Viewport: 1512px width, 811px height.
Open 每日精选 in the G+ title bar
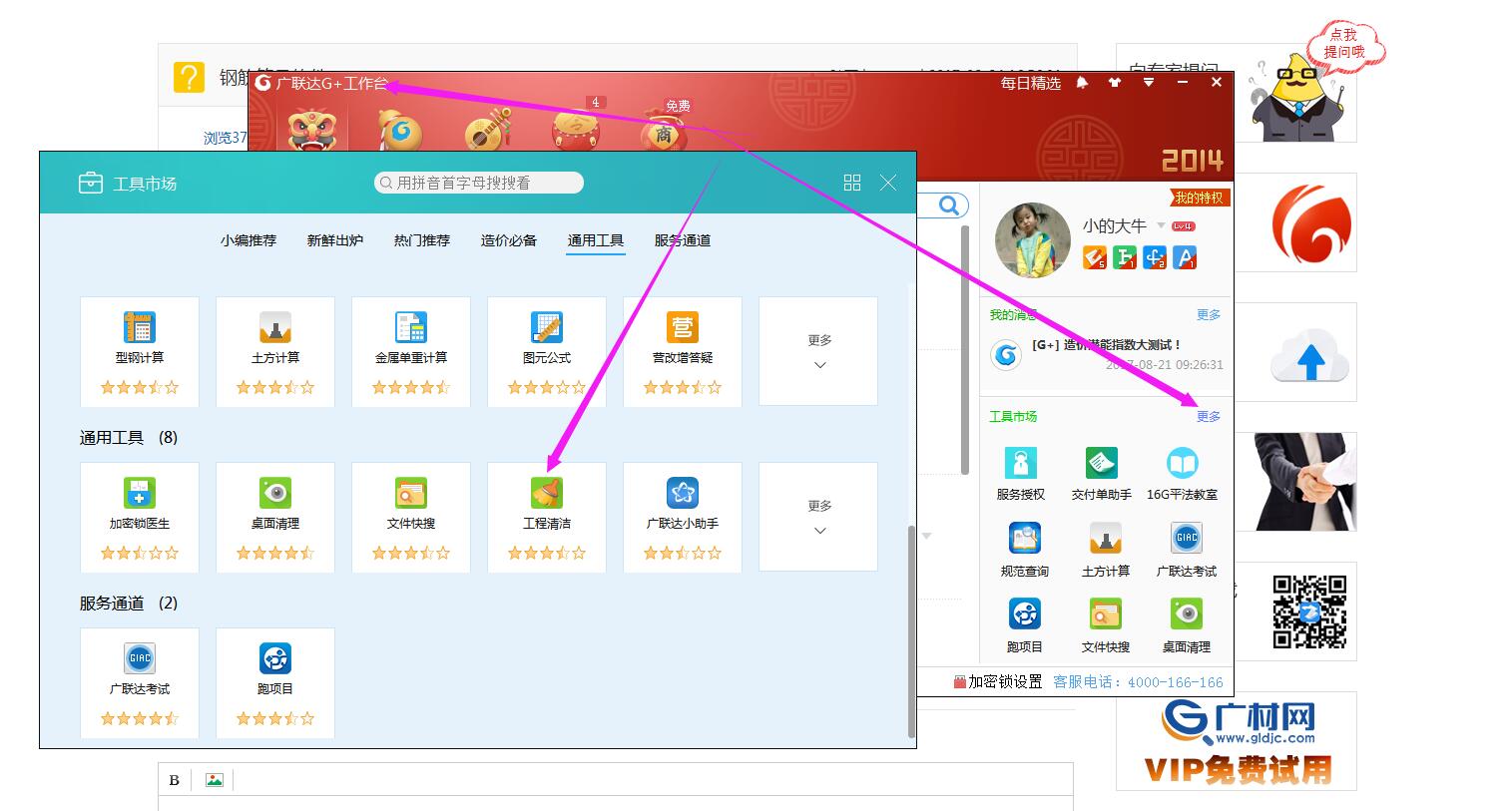point(1031,83)
